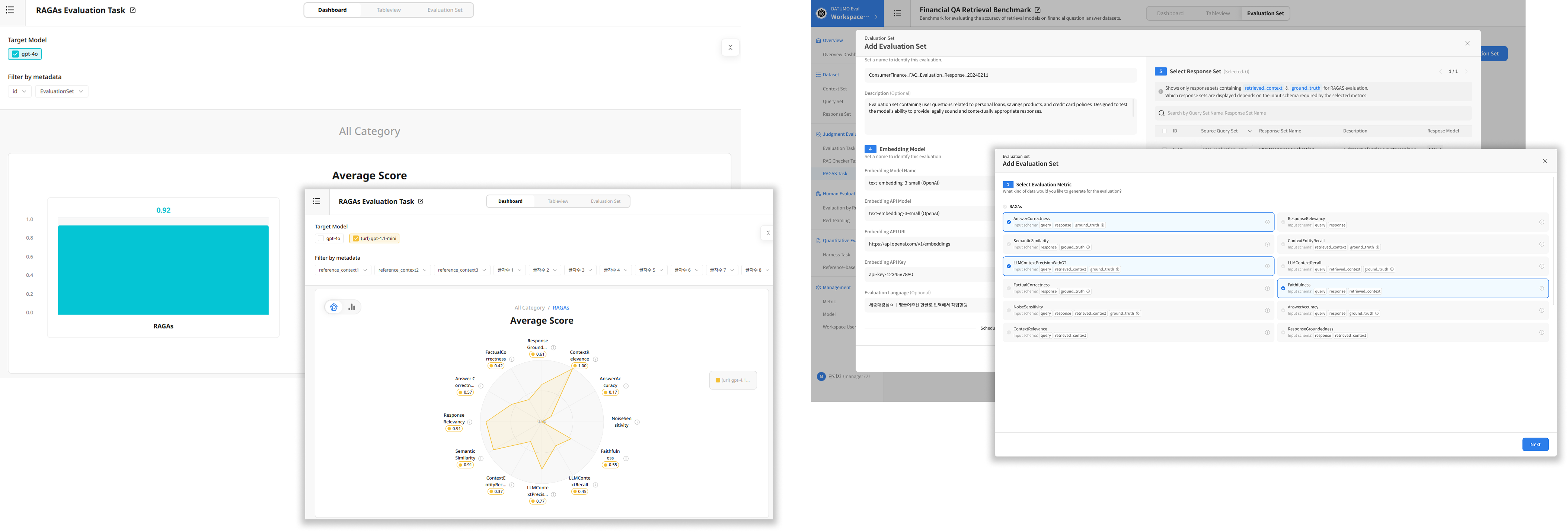The image size is (1568, 532).
Task: Click info icon for Faithfulness metric row
Action: pyautogui.click(x=1542, y=289)
